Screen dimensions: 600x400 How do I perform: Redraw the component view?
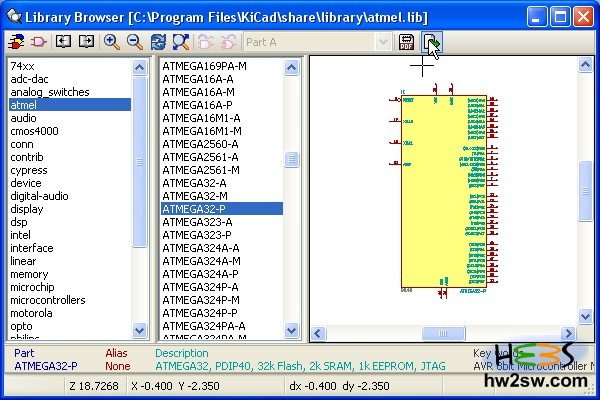click(x=158, y=42)
